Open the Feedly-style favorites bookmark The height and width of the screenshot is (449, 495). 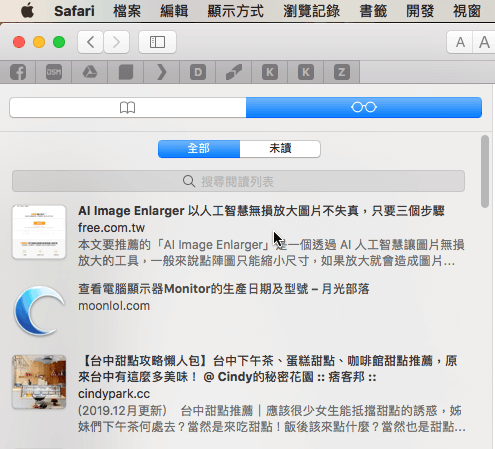tap(234, 72)
